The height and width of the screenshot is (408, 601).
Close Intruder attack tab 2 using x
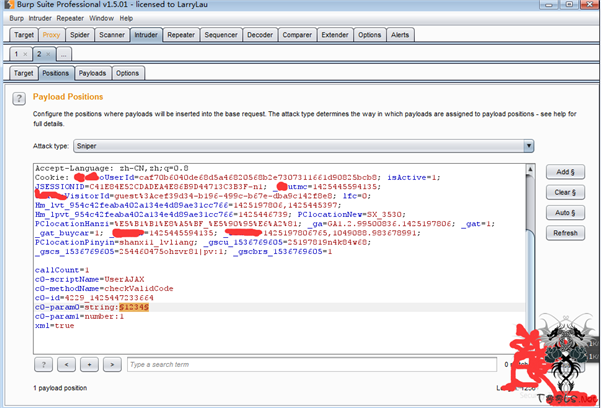(48, 53)
